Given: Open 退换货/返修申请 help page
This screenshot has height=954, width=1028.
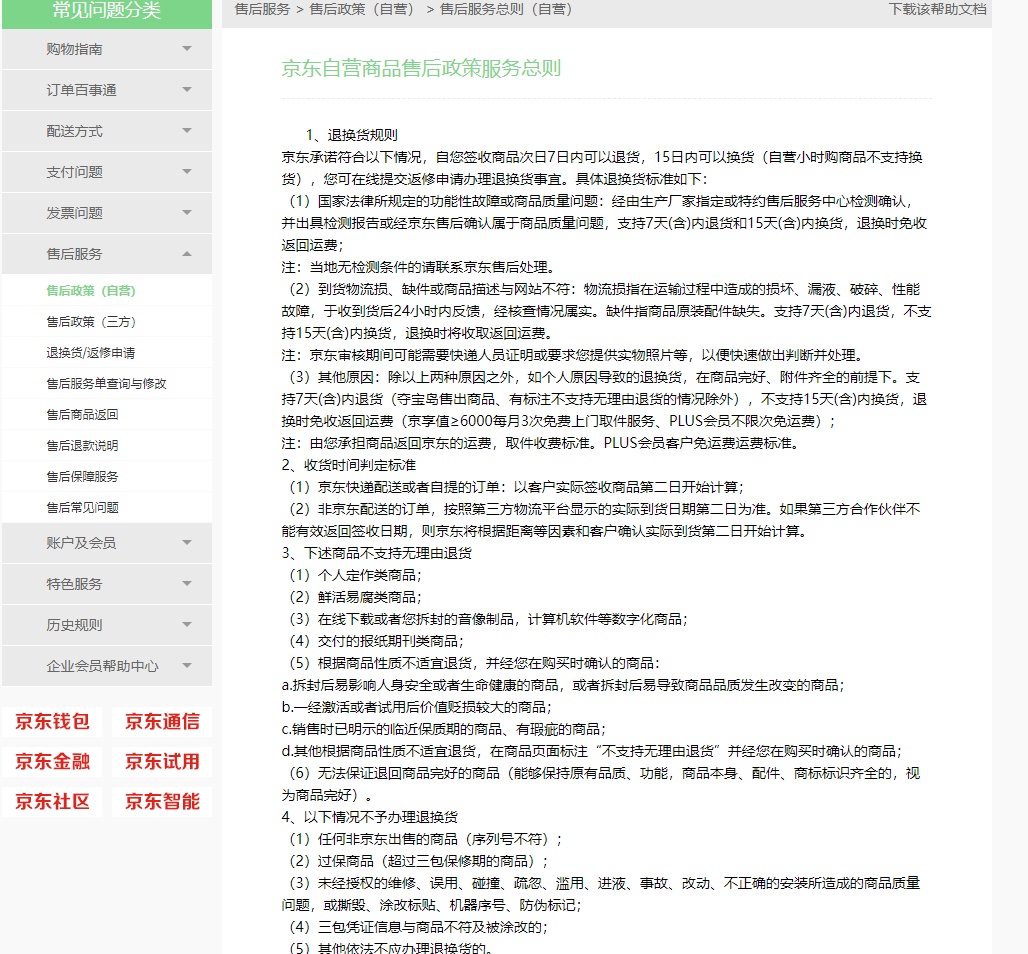Looking at the screenshot, I should (91, 353).
